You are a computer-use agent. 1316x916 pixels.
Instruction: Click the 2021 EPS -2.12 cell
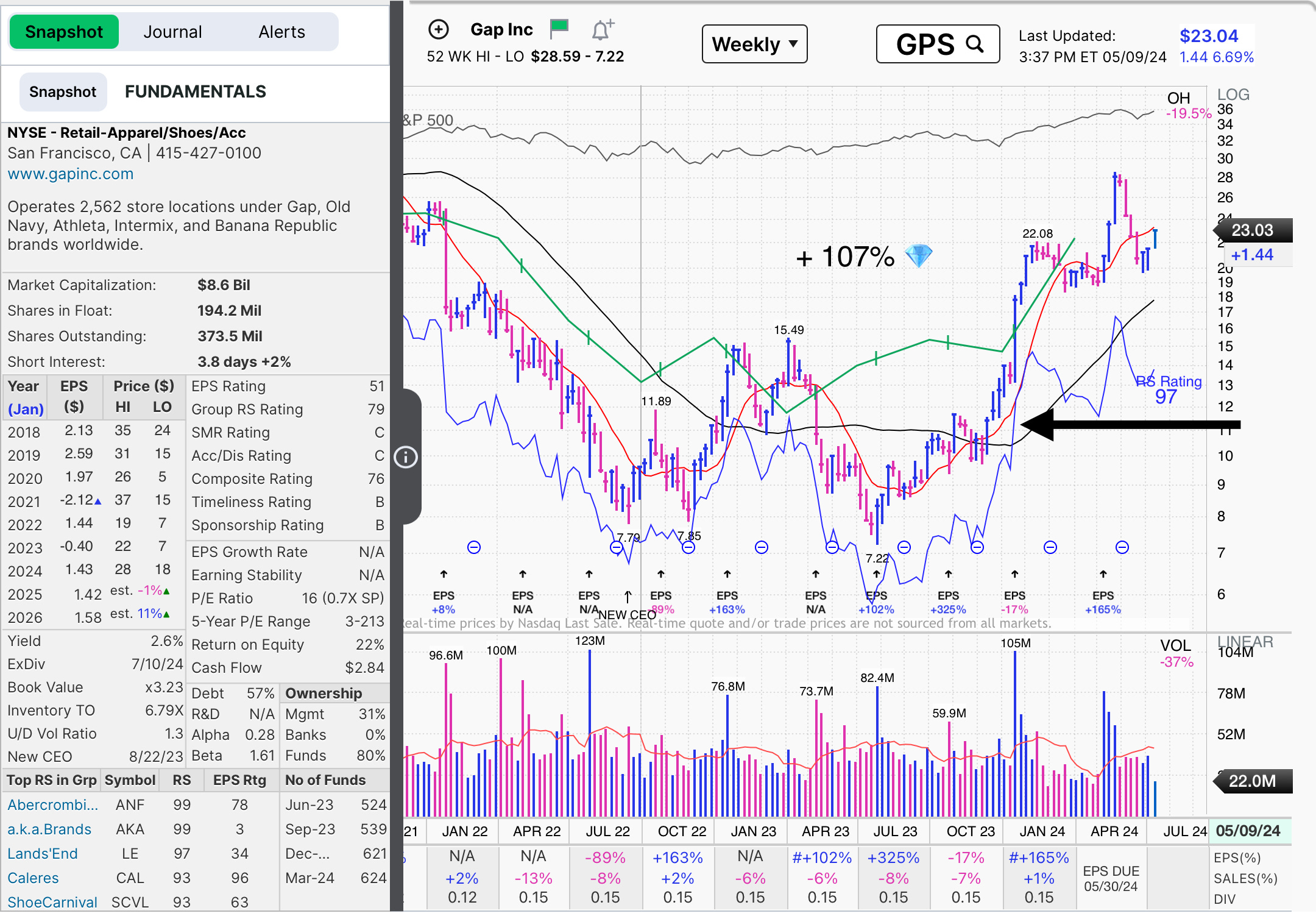[x=80, y=500]
